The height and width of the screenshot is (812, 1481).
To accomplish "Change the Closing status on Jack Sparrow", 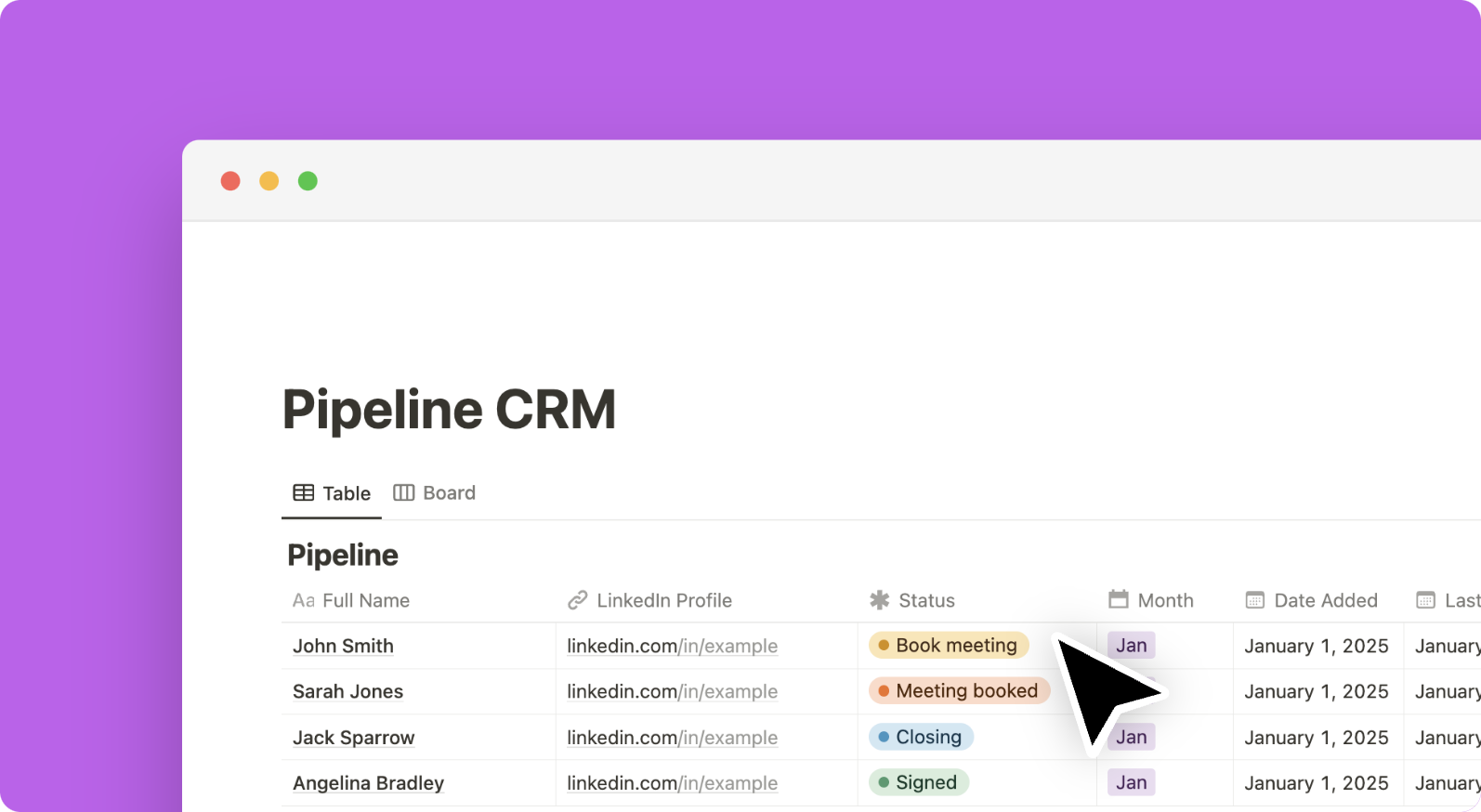I will pyautogui.click(x=920, y=737).
